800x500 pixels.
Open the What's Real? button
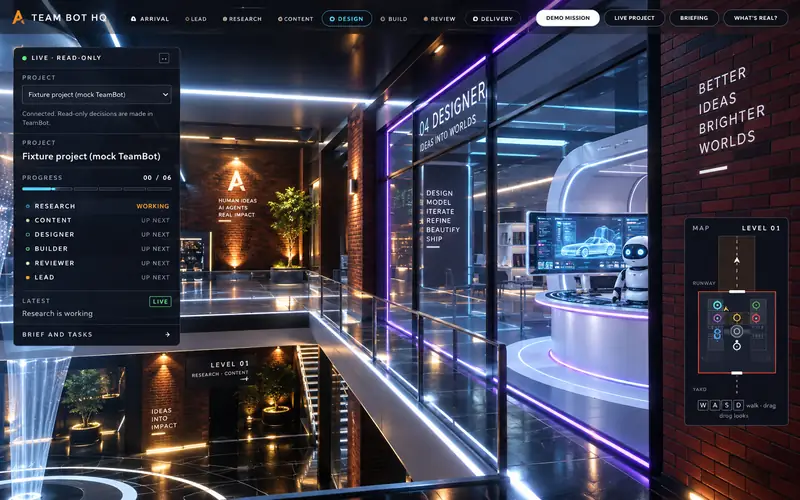756,18
